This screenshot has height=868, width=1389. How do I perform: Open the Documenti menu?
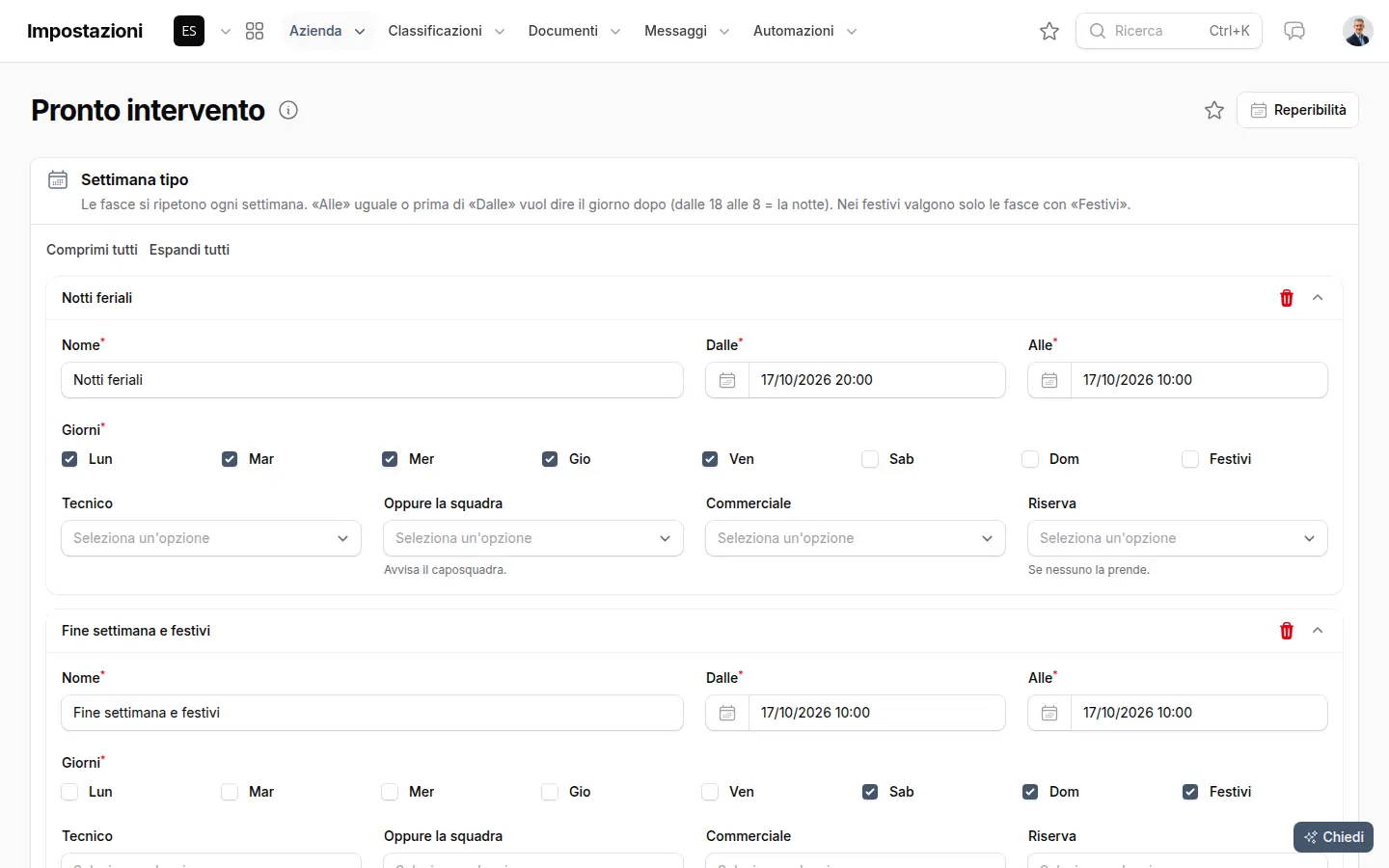pos(574,31)
